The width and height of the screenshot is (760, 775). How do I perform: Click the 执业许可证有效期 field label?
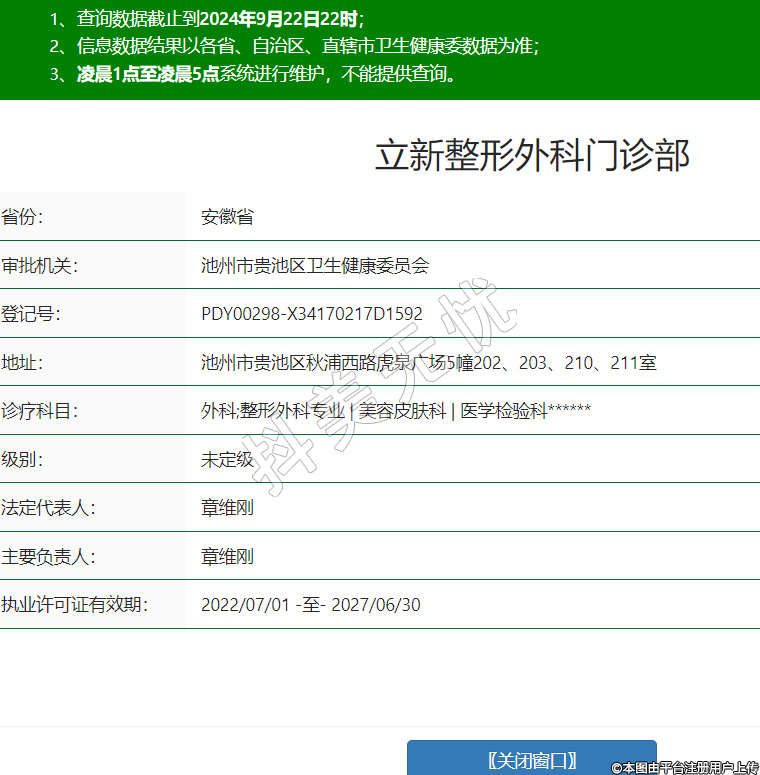click(x=74, y=604)
